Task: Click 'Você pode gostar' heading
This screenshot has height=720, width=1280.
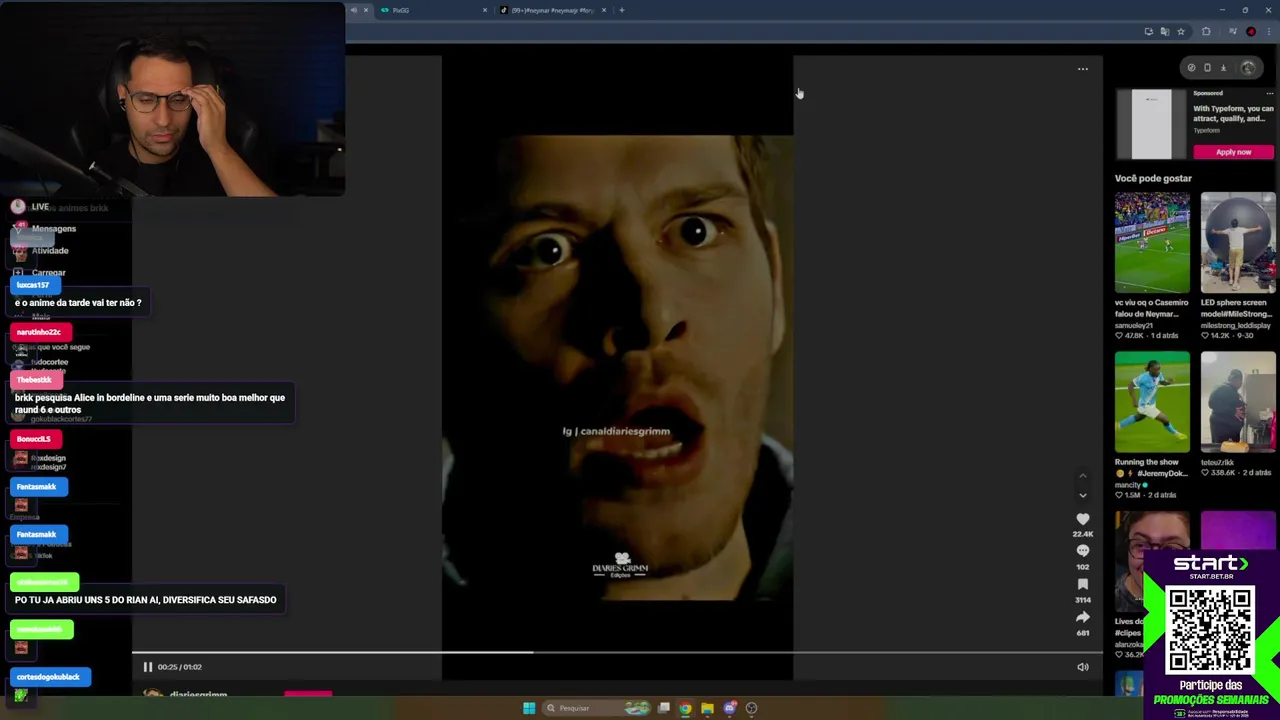Action: click(x=1153, y=178)
